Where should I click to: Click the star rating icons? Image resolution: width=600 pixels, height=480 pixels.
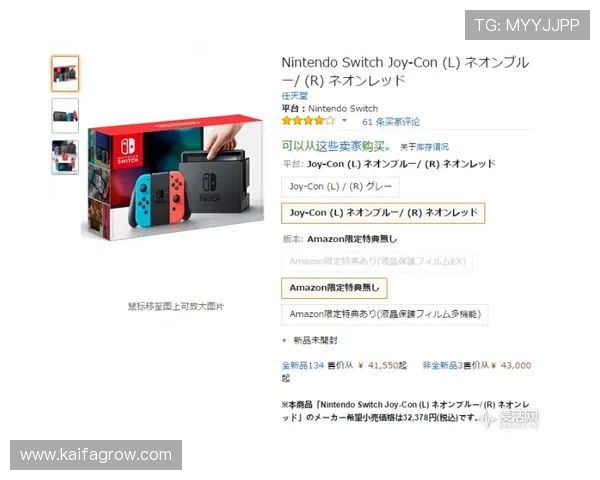click(x=308, y=121)
